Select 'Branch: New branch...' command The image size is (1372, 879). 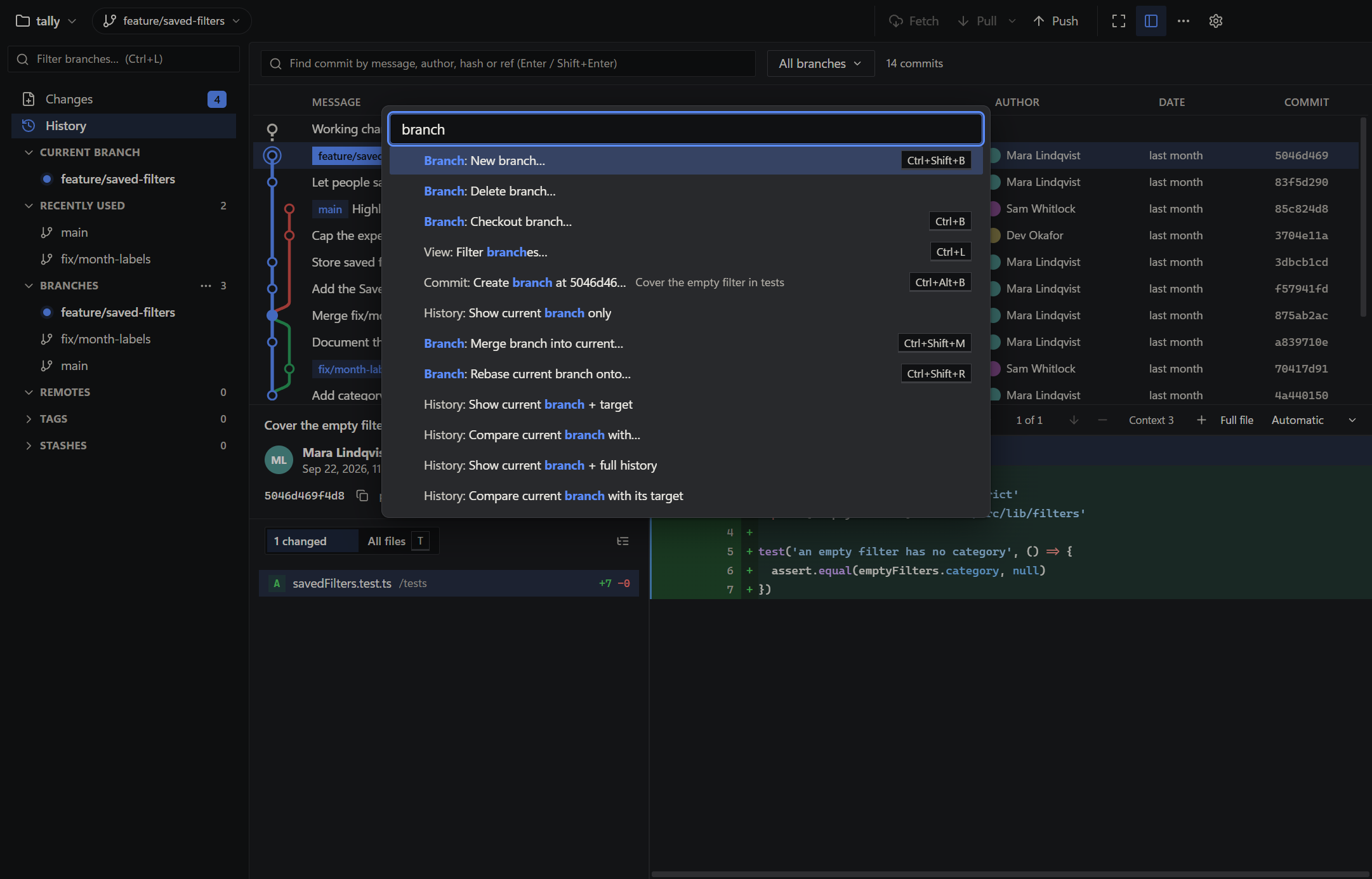pos(686,161)
